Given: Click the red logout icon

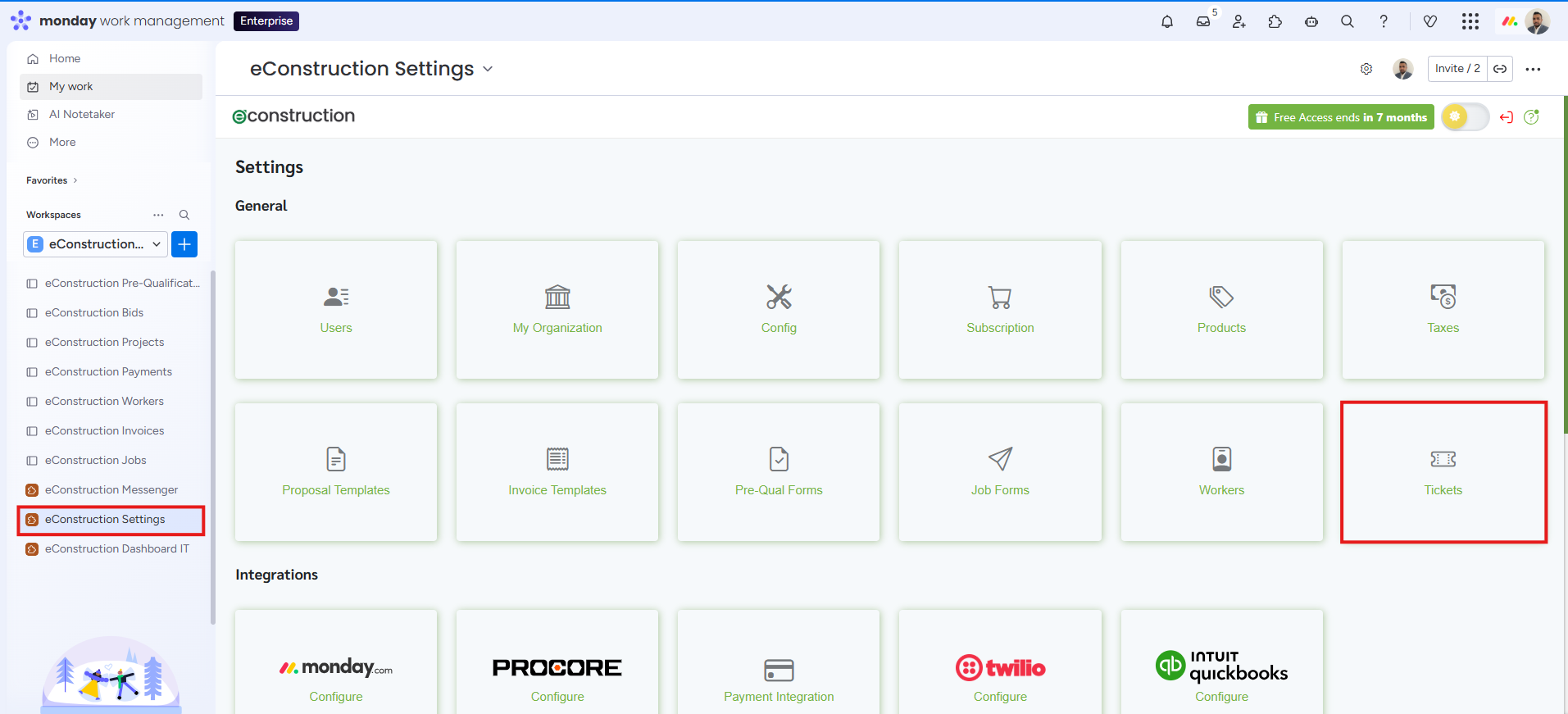Looking at the screenshot, I should point(1506,117).
